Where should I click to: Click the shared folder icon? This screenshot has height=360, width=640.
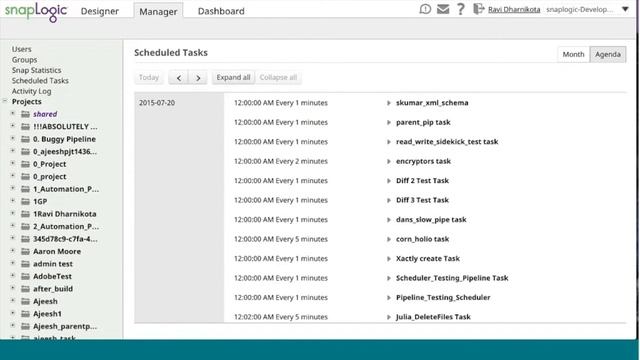click(x=25, y=114)
